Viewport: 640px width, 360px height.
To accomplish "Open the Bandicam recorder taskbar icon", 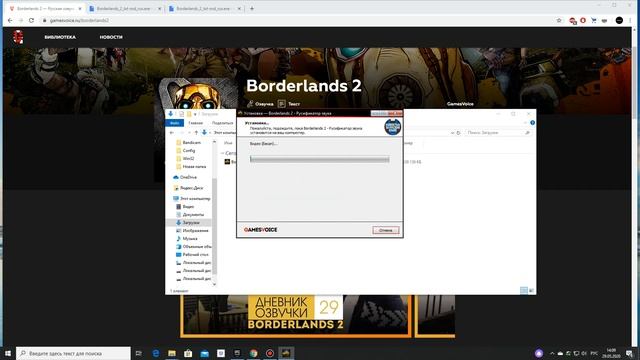I will pos(270,353).
